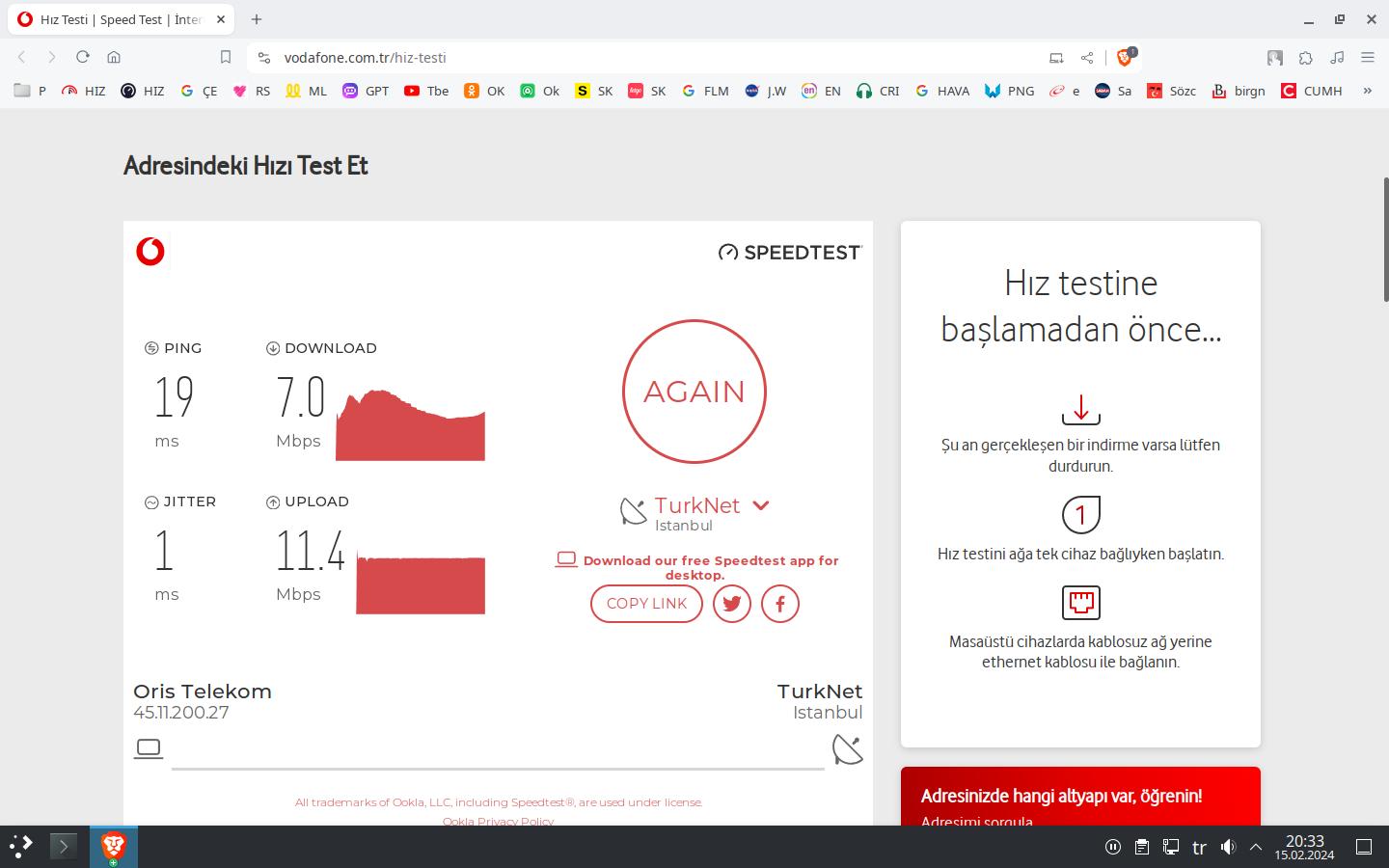The height and width of the screenshot is (868, 1389).
Task: Open the Sözc bookmark
Action: 1171,91
